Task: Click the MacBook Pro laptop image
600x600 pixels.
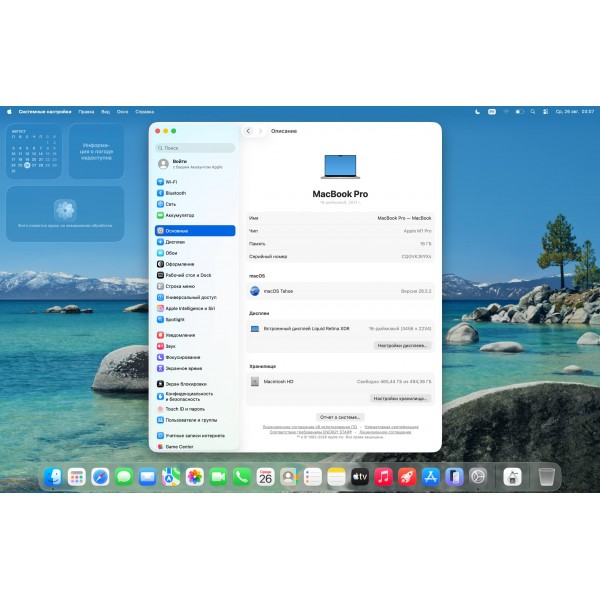Action: coord(340,167)
